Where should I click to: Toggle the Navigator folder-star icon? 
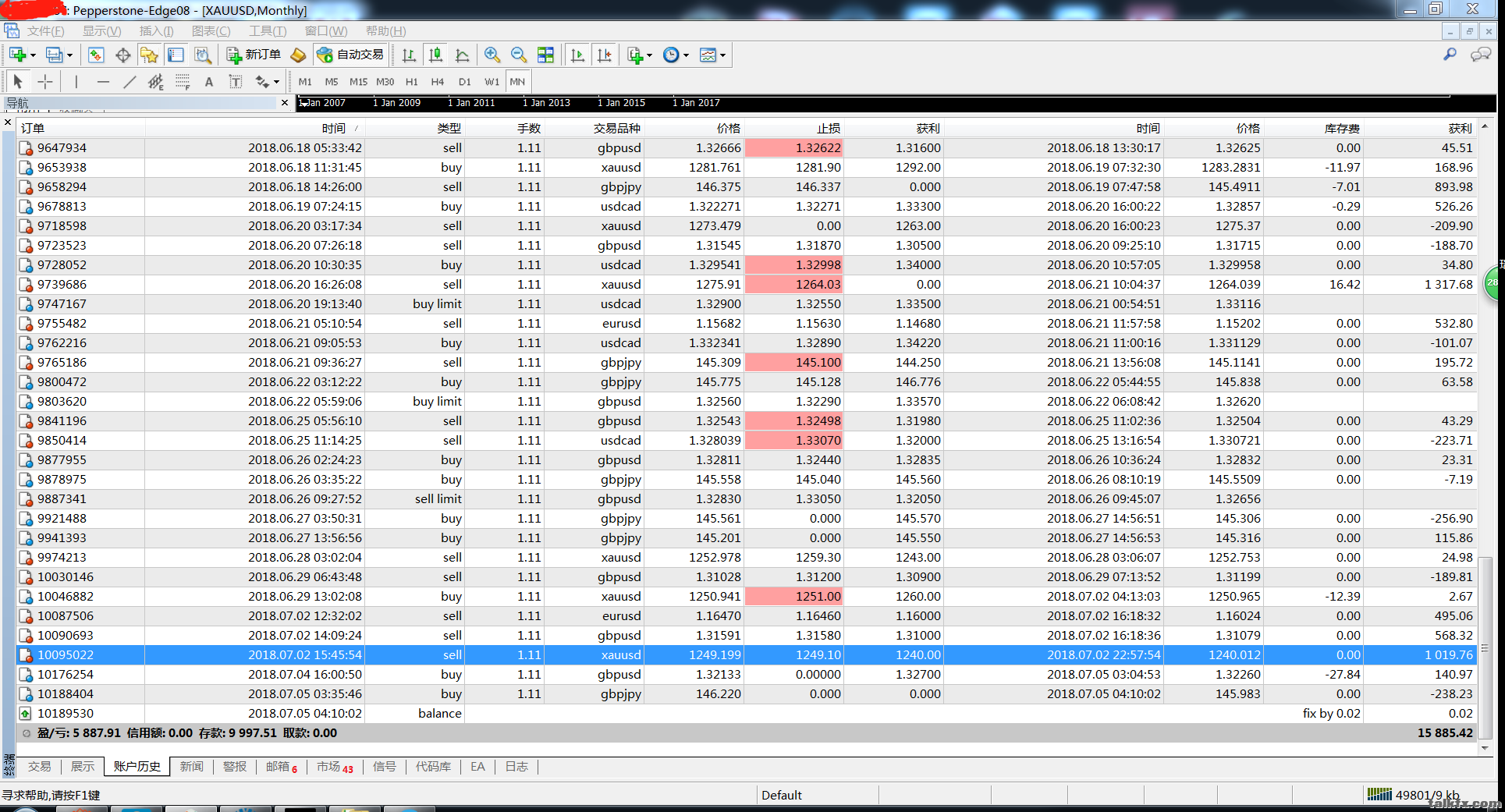pyautogui.click(x=149, y=55)
